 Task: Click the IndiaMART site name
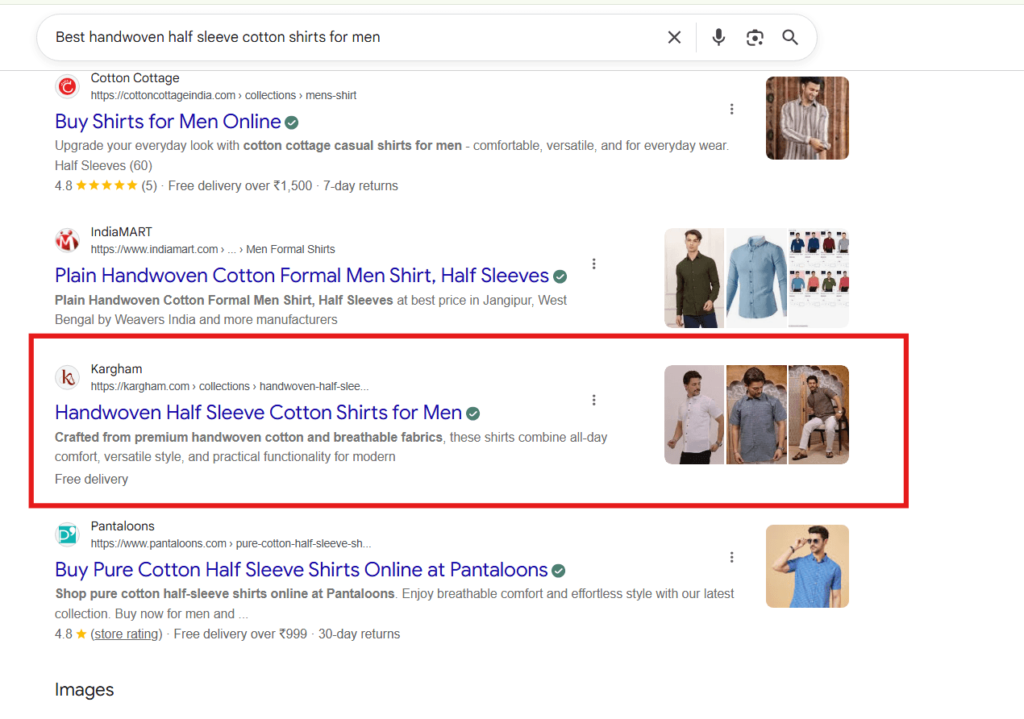click(121, 232)
